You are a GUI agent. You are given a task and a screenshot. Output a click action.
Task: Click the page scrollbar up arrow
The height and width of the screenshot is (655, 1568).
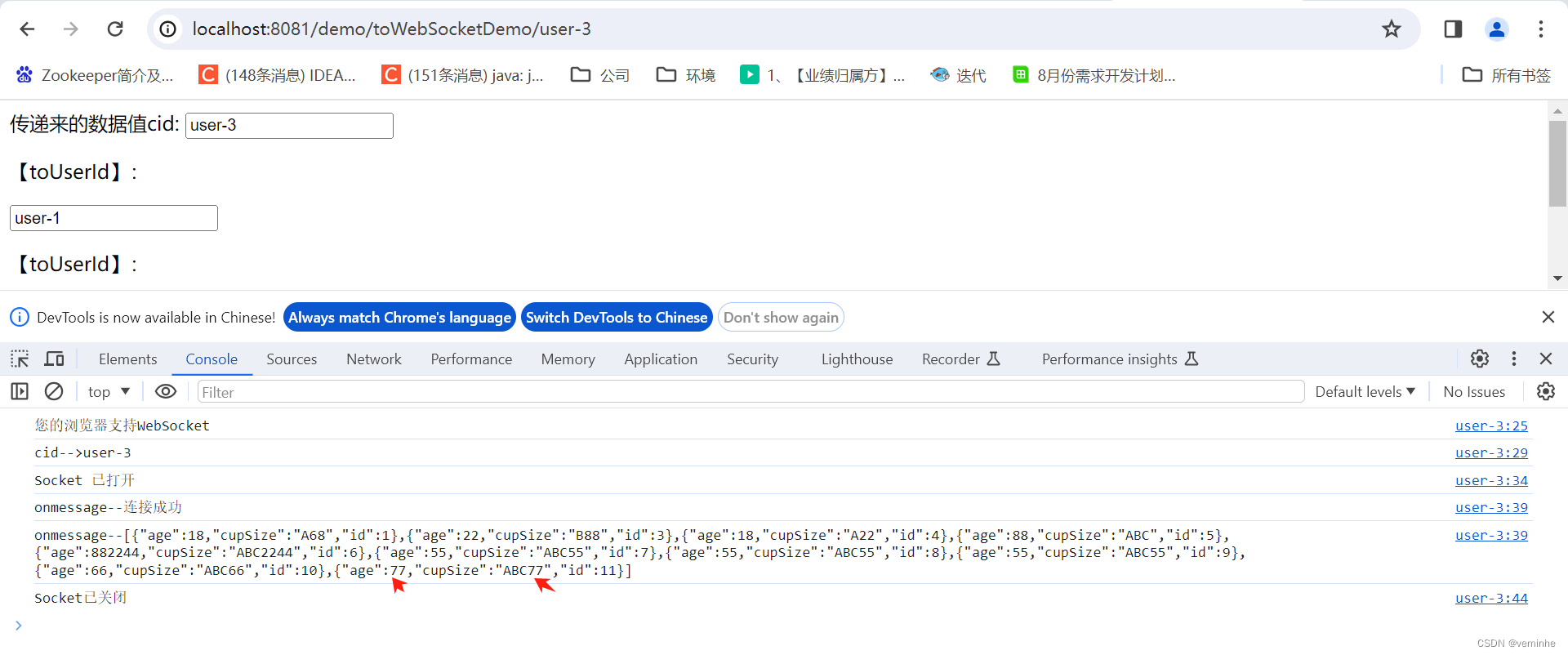[x=1557, y=110]
